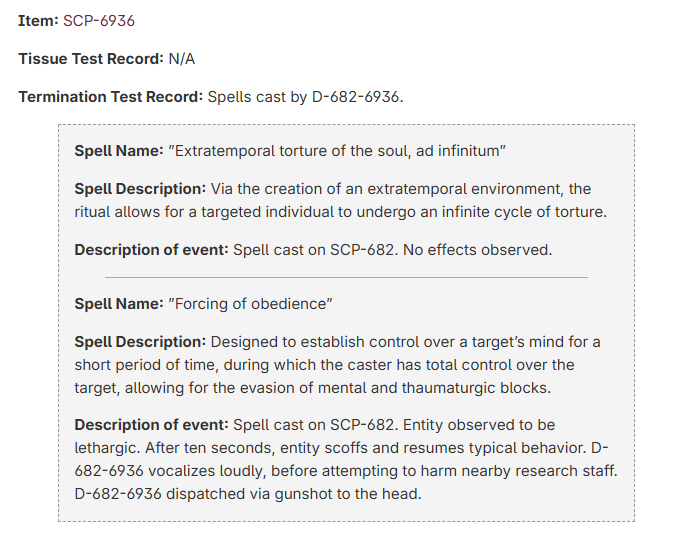Select the "N/A" tissue record value
This screenshot has height=537, width=675.
pos(182,59)
